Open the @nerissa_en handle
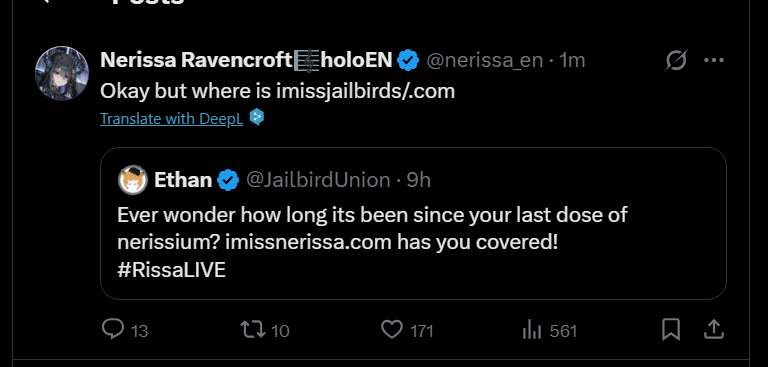 pyautogui.click(x=484, y=60)
